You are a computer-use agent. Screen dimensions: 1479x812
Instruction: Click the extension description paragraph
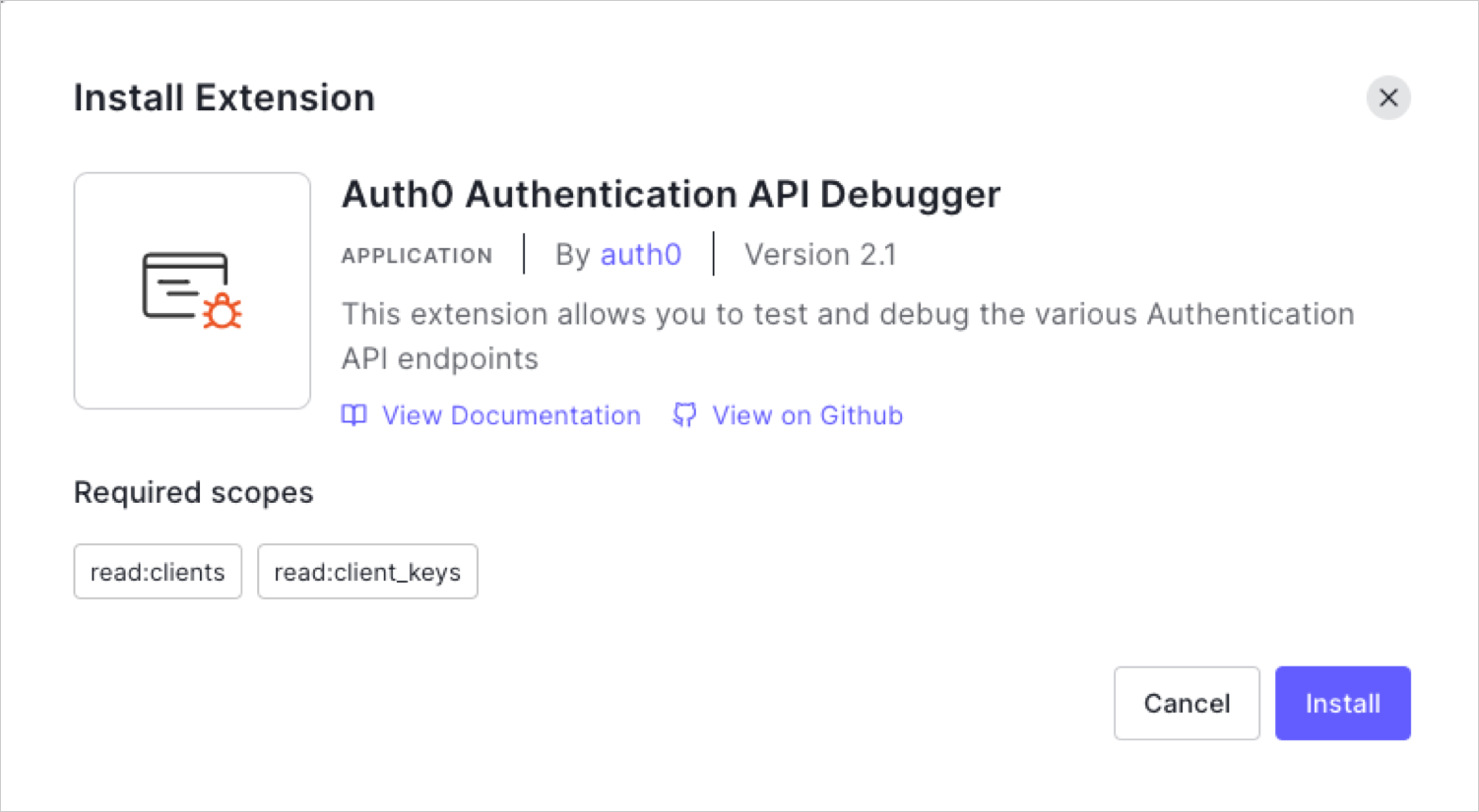[848, 336]
